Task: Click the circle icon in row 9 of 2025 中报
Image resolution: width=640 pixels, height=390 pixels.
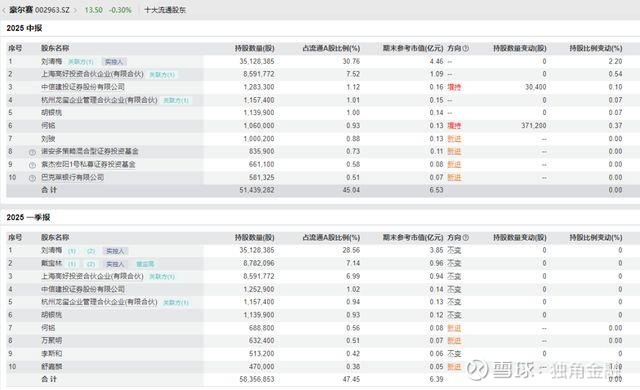Action: pyautogui.click(x=32, y=165)
